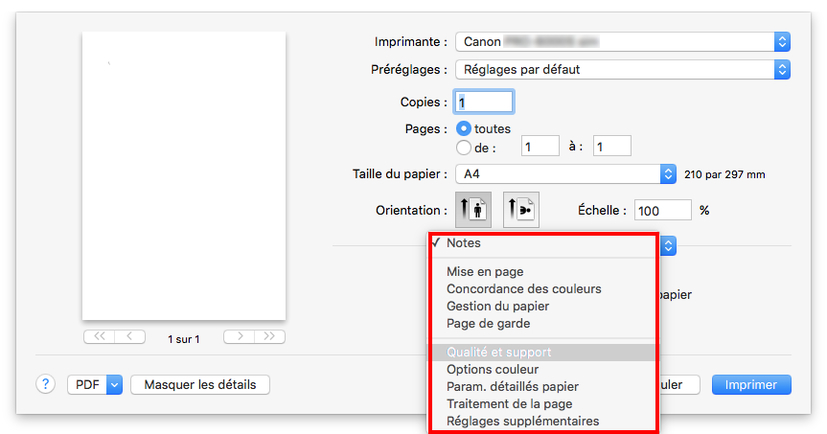Go to previous page in preview
This screenshot has width=827, height=434.
coord(131,337)
